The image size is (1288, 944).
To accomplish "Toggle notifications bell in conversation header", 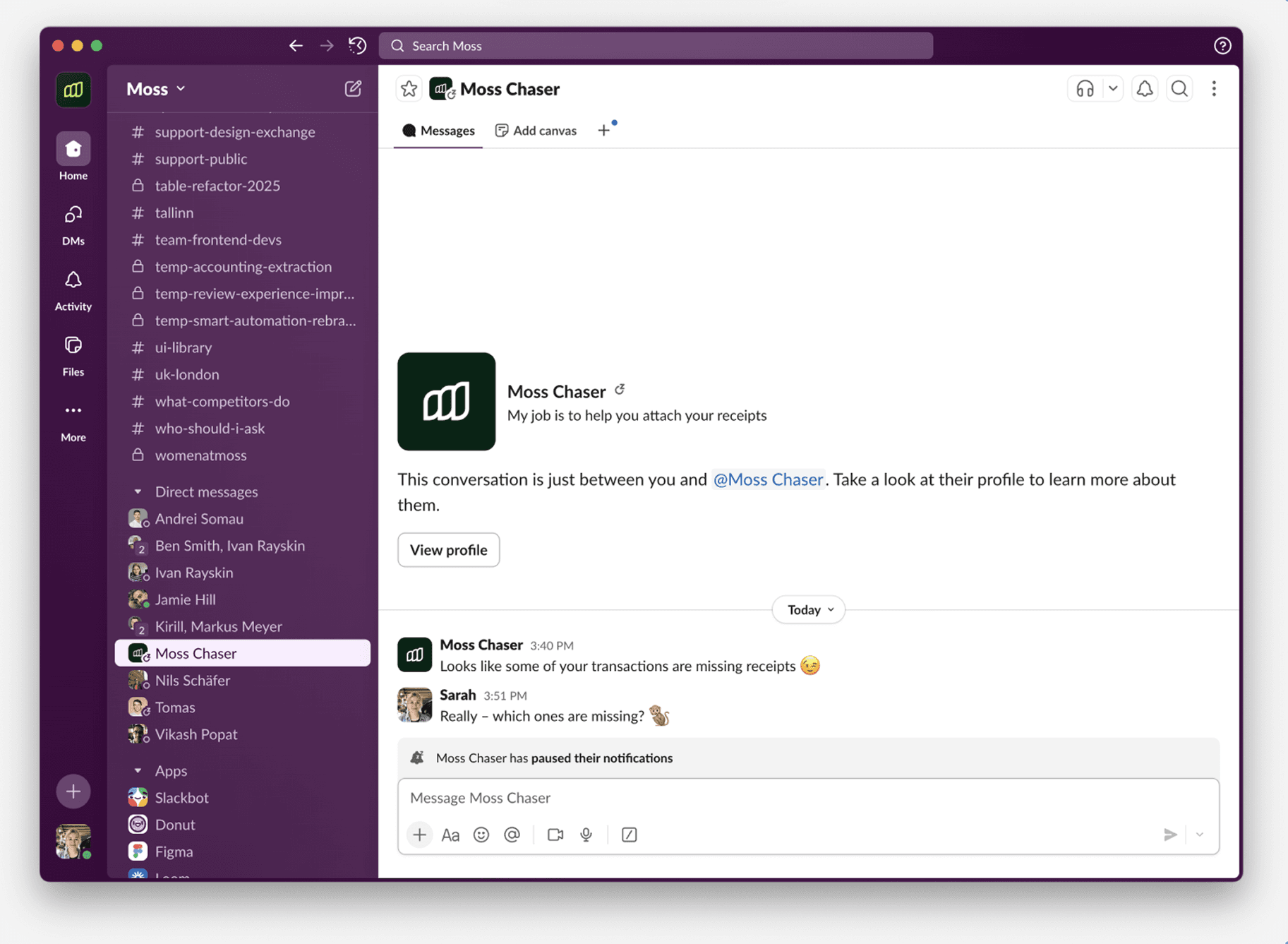I will [1145, 89].
